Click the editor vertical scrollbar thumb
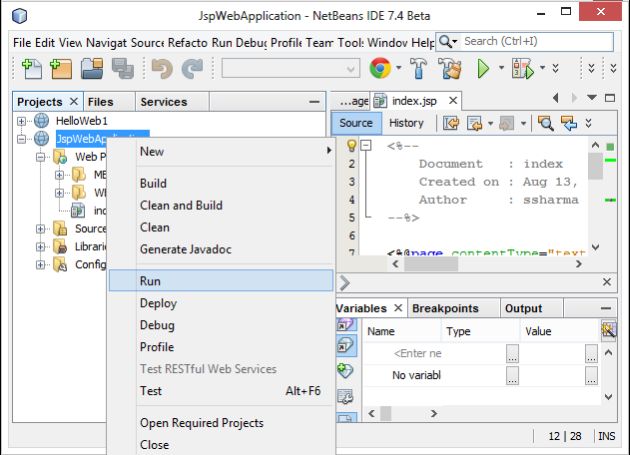Image resolution: width=630 pixels, height=455 pixels. coord(595,166)
